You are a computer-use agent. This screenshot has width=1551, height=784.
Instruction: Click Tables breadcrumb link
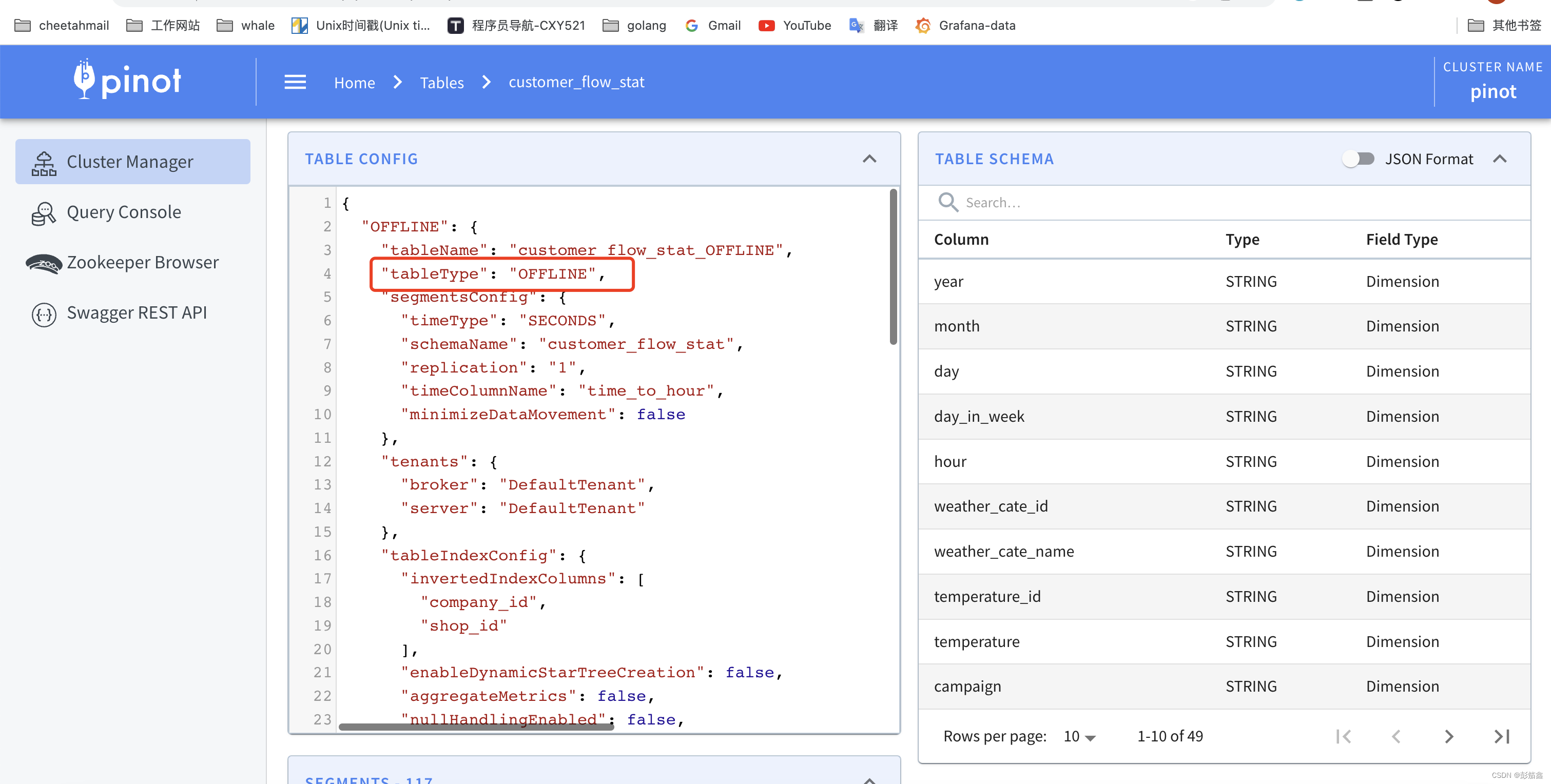pos(441,81)
